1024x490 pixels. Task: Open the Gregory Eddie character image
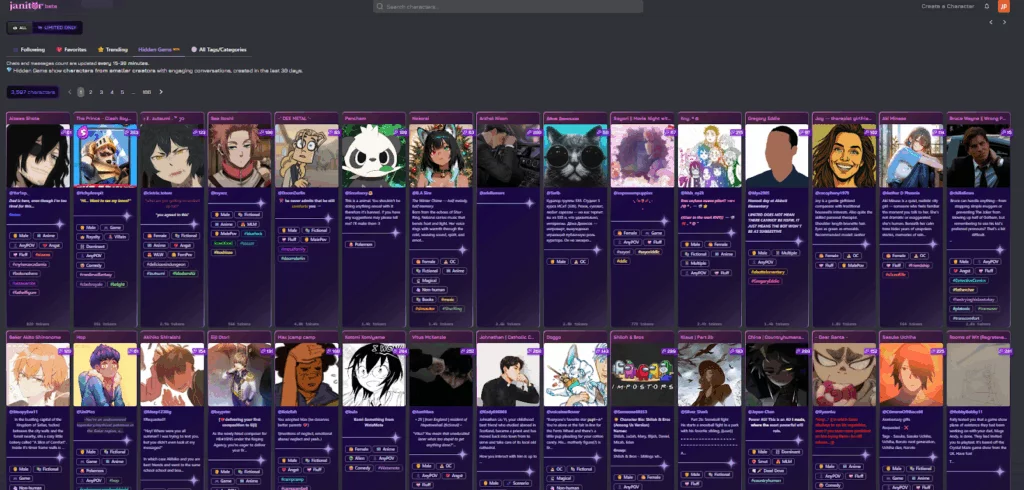[778, 156]
